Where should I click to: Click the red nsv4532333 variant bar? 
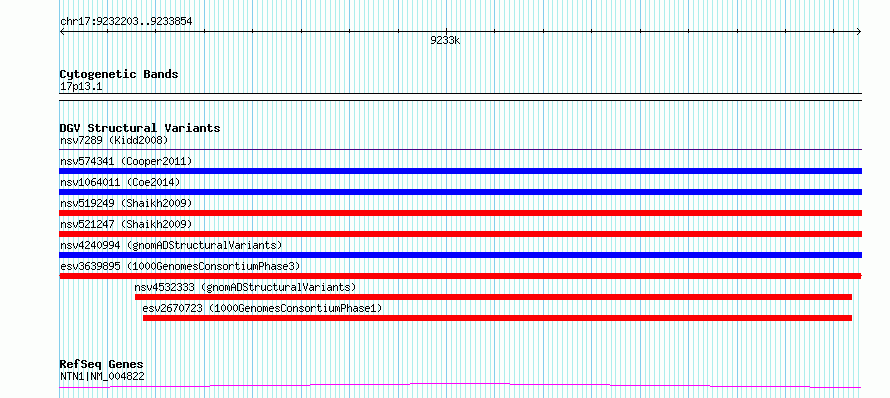point(493,297)
